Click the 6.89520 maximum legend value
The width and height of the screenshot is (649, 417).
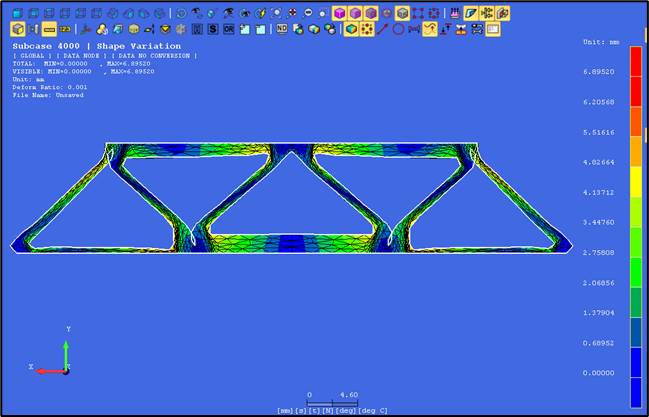pyautogui.click(x=599, y=72)
